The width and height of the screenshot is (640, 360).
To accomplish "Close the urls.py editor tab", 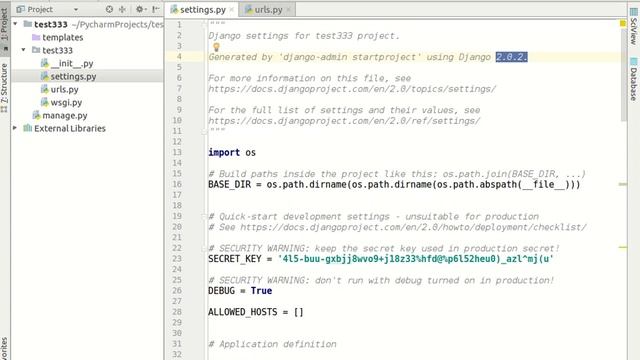I will point(288,9).
